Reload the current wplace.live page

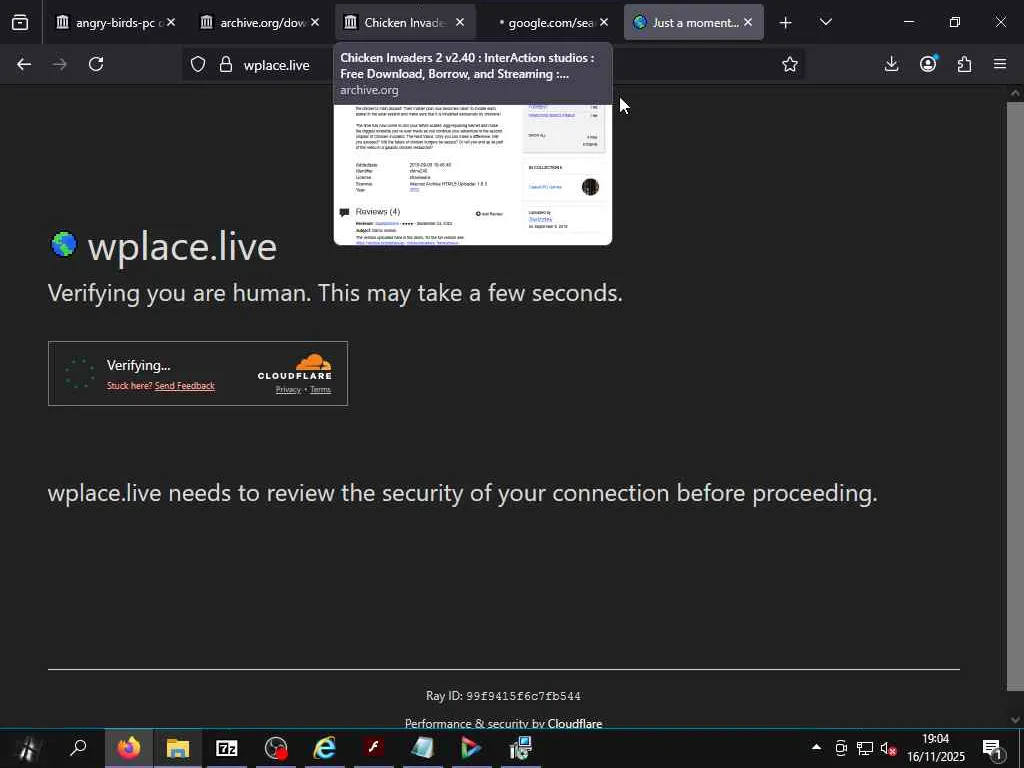[x=96, y=64]
